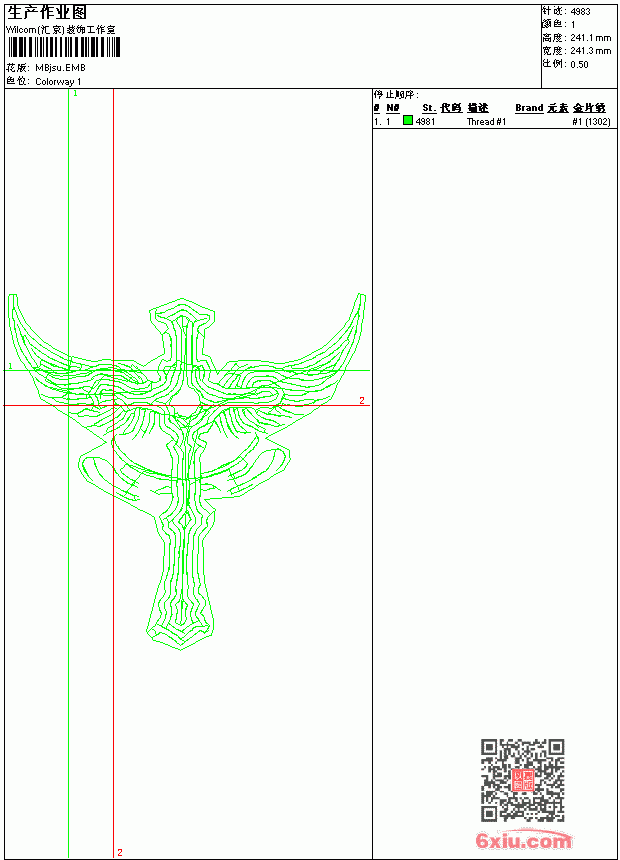Click the red marker 2 at the bottom of the vertical line

coord(120,852)
